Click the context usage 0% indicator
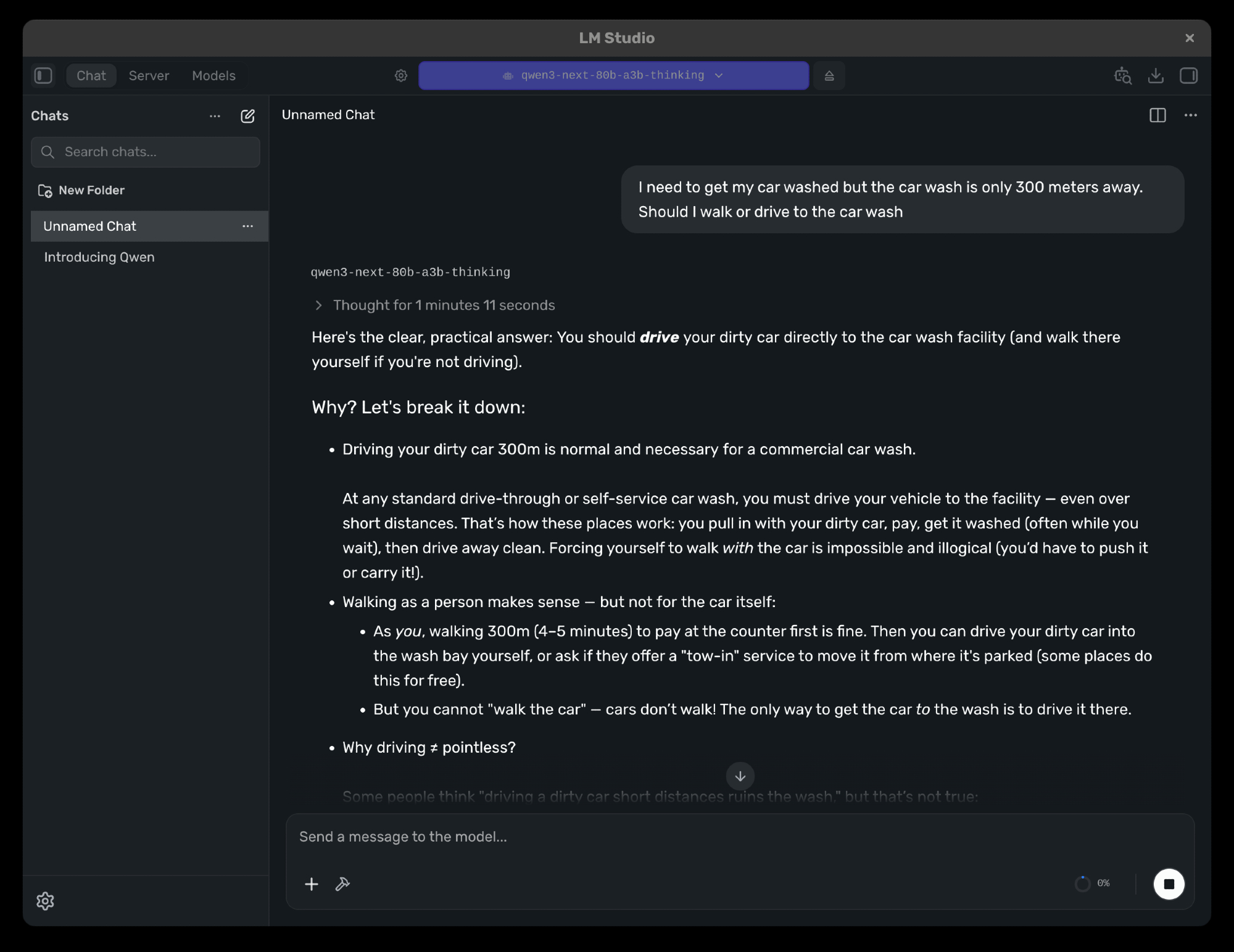Image resolution: width=1234 pixels, height=952 pixels. 1093,884
